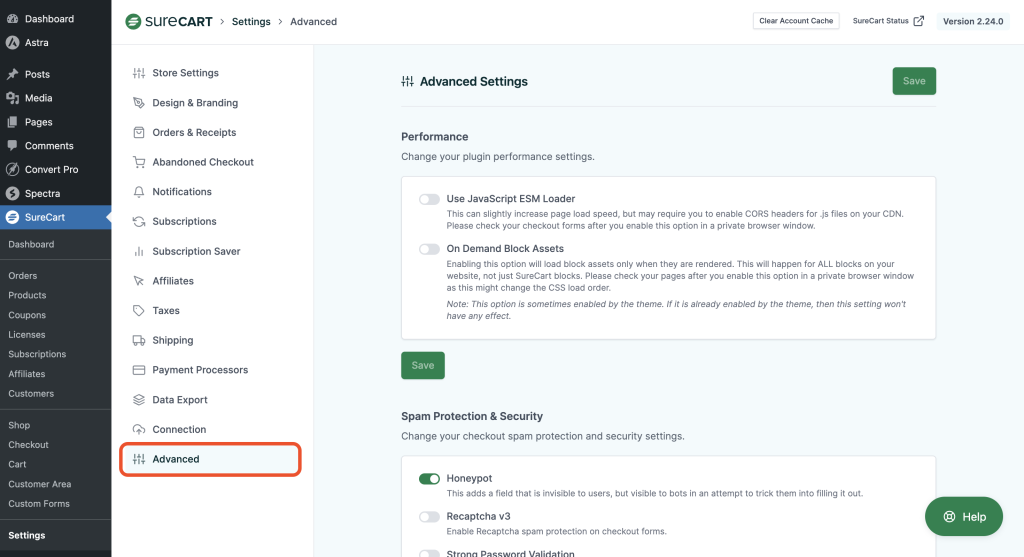Image resolution: width=1024 pixels, height=557 pixels.
Task: Open Orders in SureCart submenu
Action: click(23, 276)
